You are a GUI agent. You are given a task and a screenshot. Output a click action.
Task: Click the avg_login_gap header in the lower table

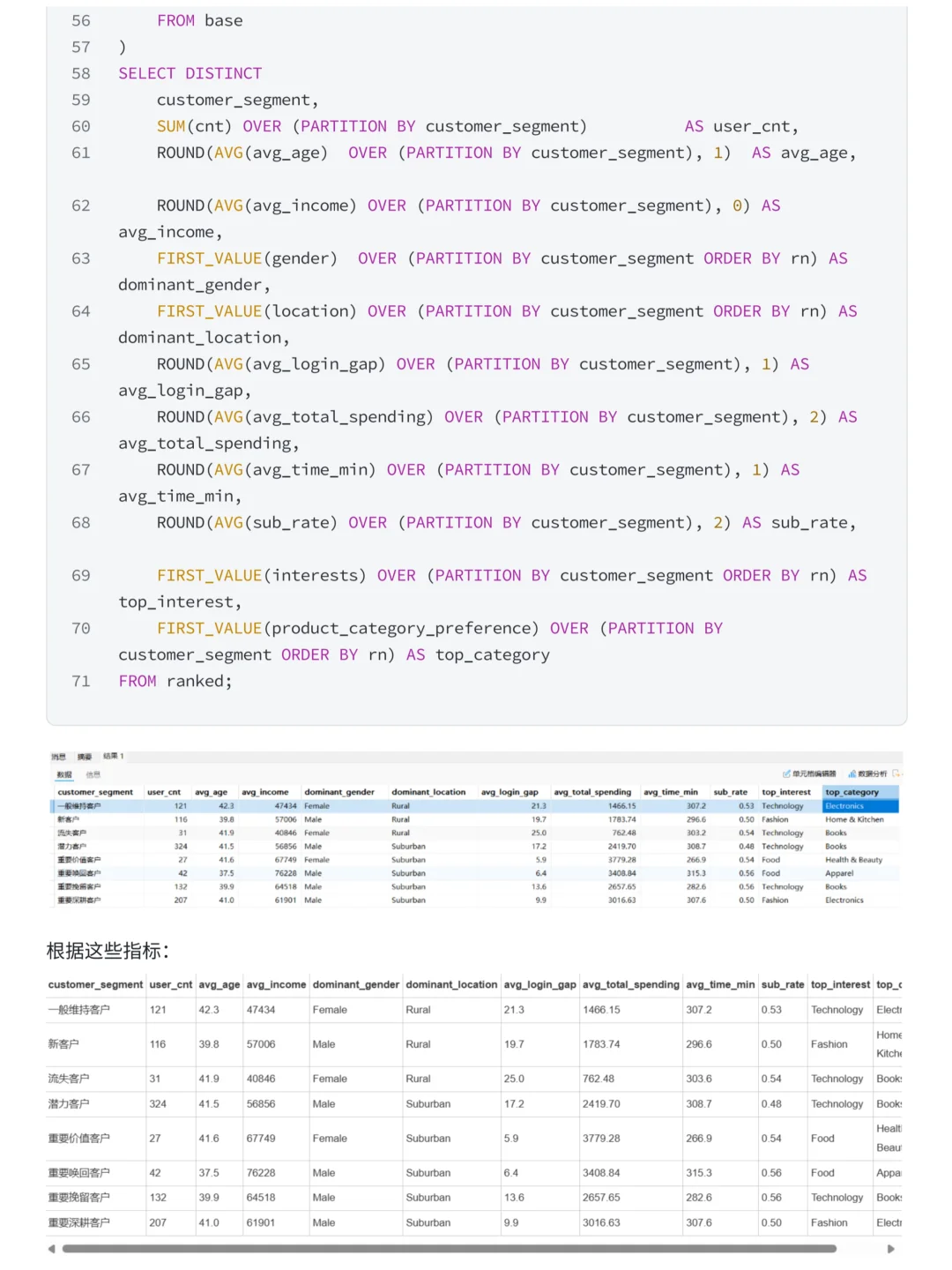(540, 984)
